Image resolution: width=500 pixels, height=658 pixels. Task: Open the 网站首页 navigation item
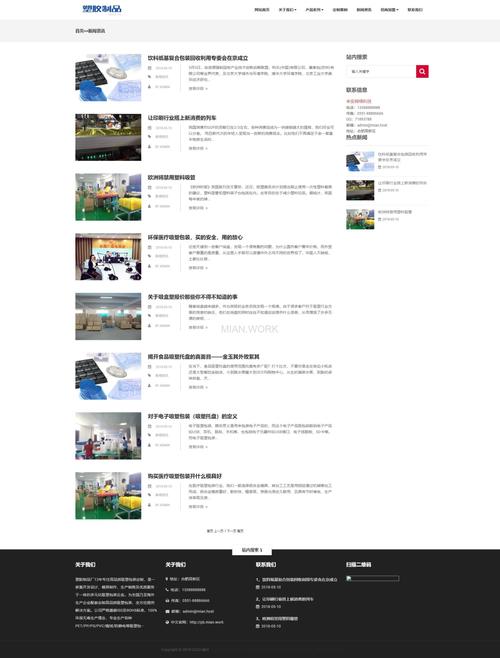262,10
